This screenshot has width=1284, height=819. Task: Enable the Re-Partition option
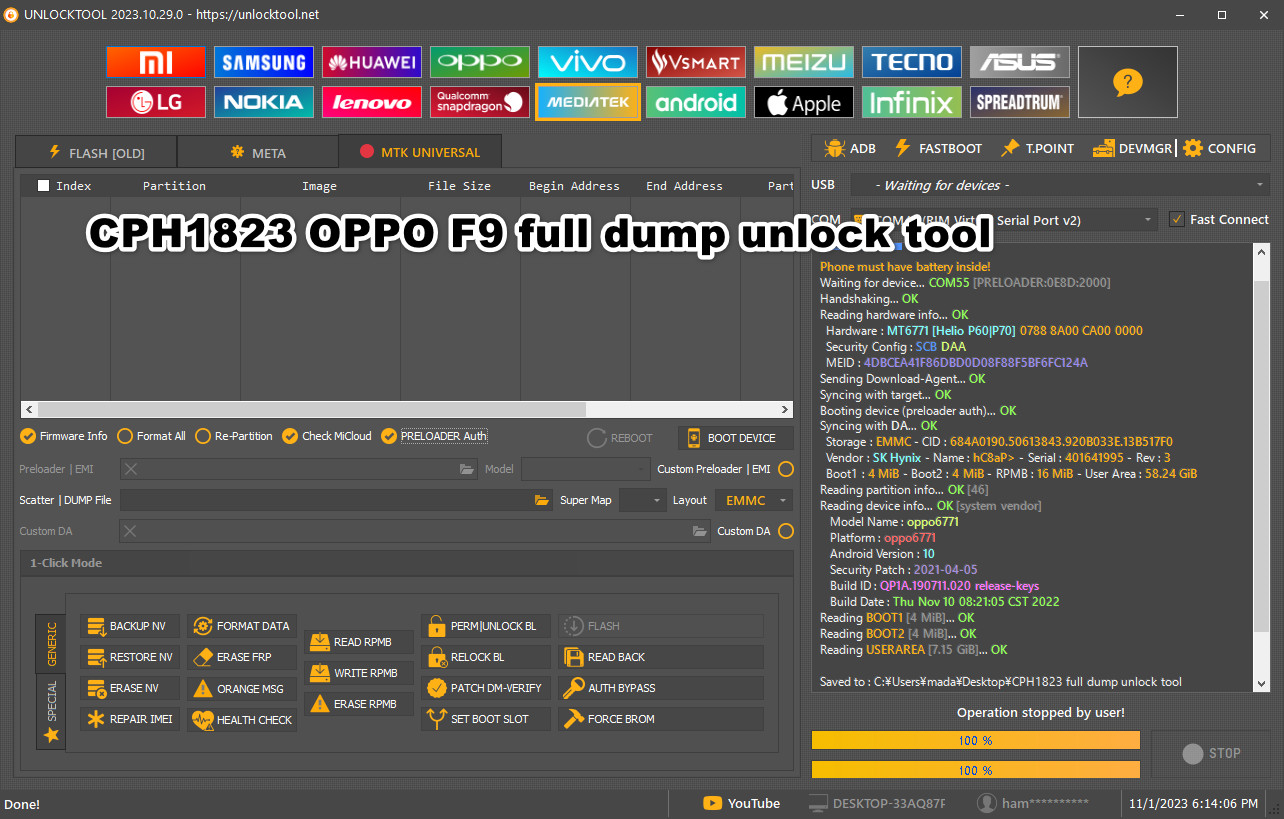tap(234, 436)
